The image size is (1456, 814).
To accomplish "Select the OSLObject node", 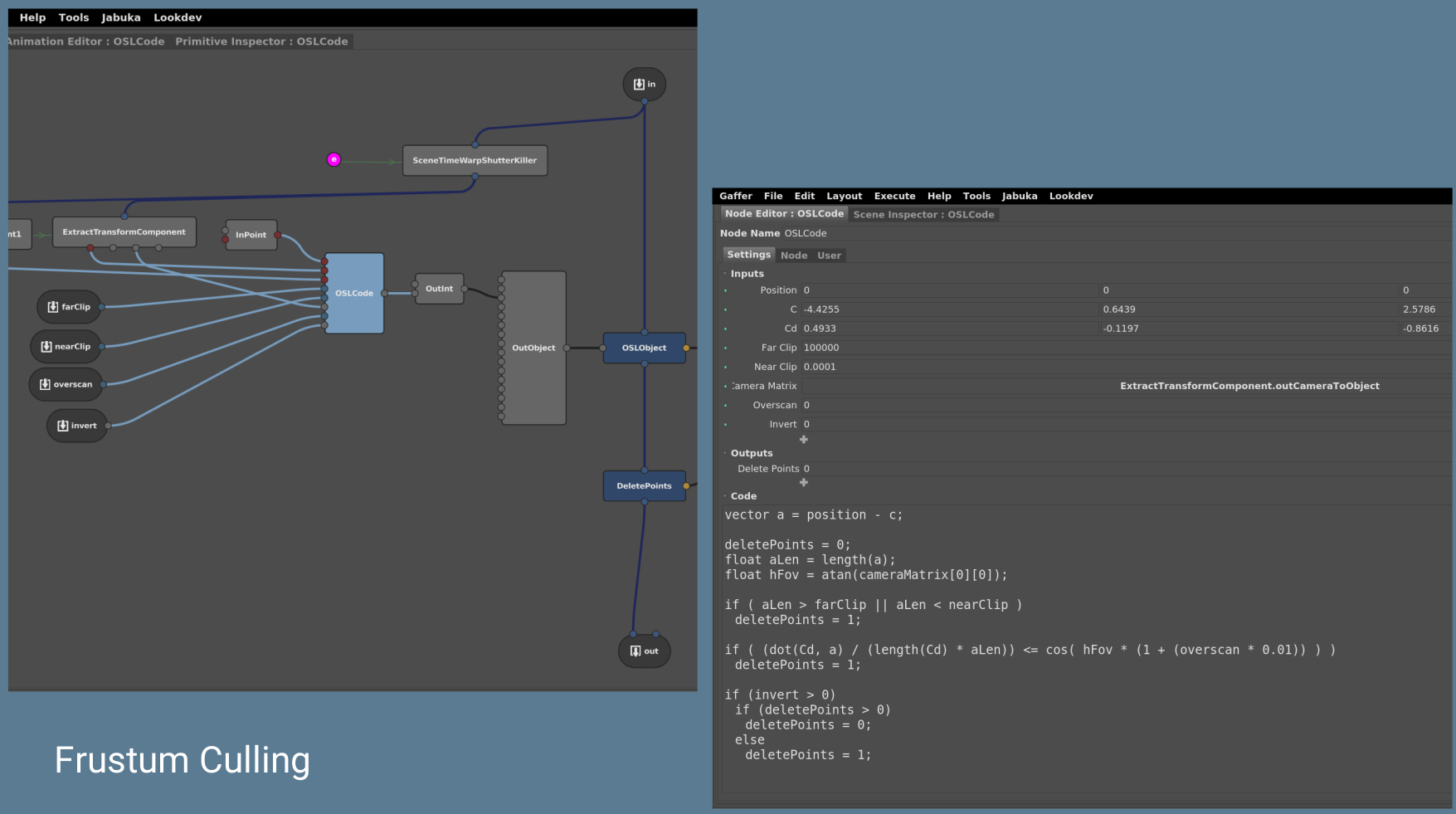I will (644, 348).
